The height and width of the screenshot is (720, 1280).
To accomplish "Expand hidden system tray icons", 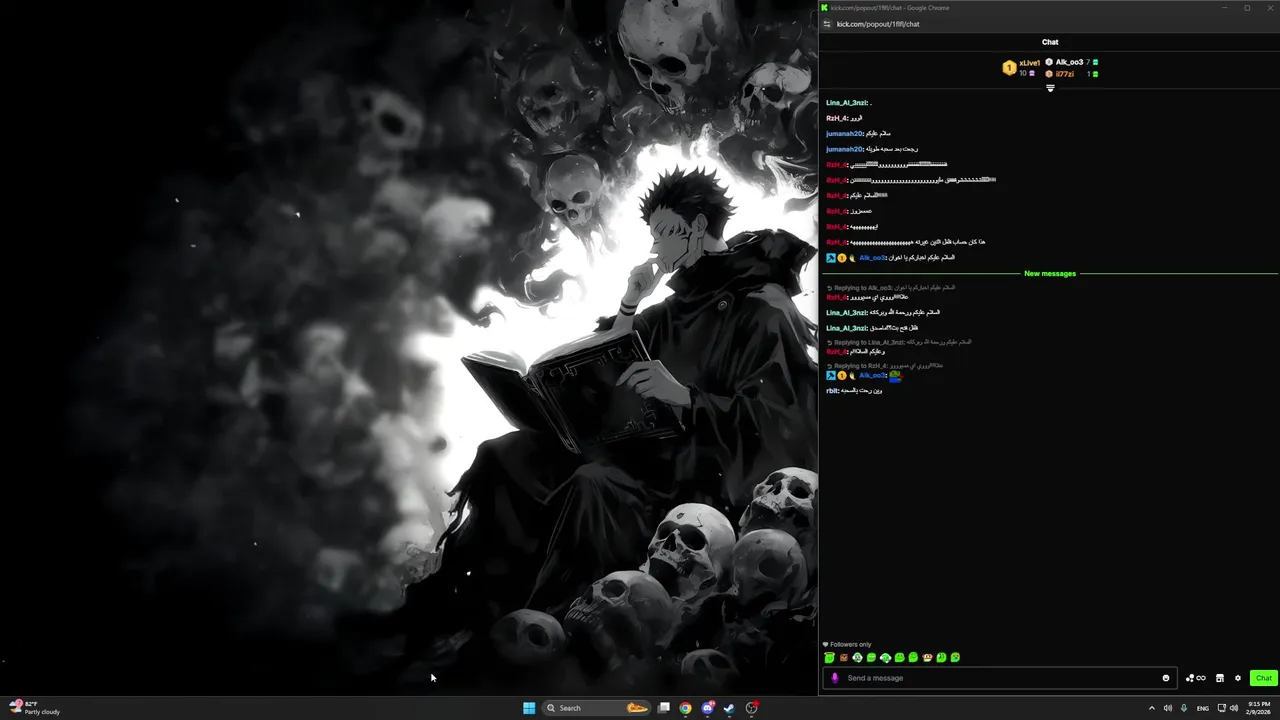I will click(1151, 708).
